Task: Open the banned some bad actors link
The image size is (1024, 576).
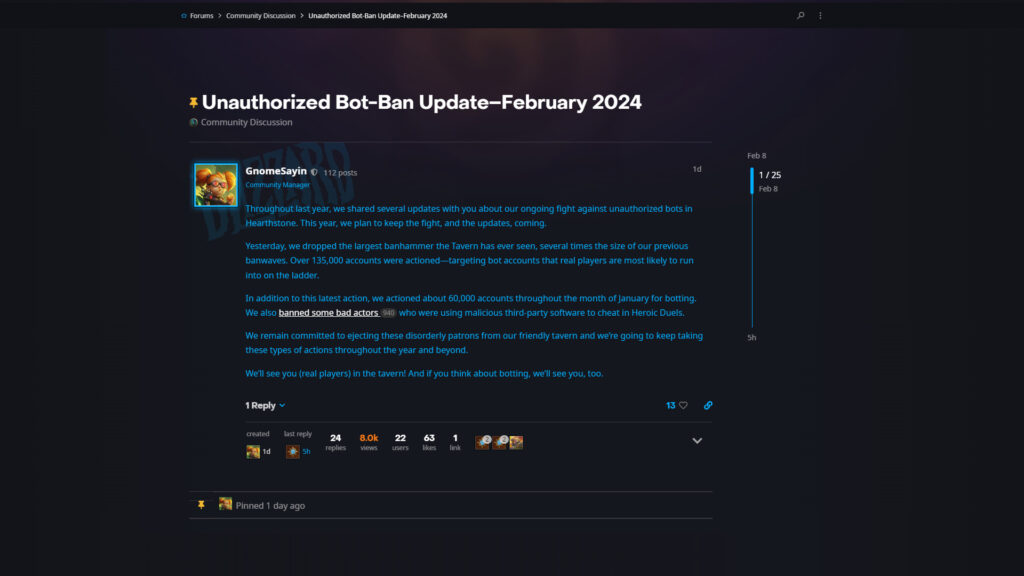Action: tap(329, 312)
